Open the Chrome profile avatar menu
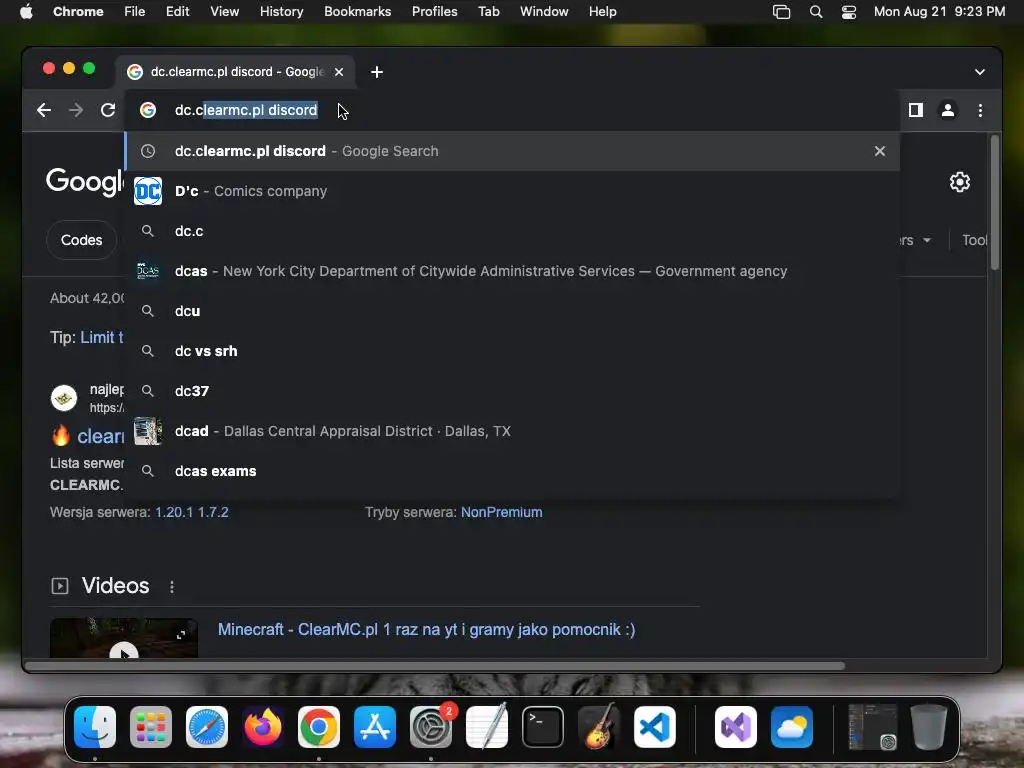 948,110
